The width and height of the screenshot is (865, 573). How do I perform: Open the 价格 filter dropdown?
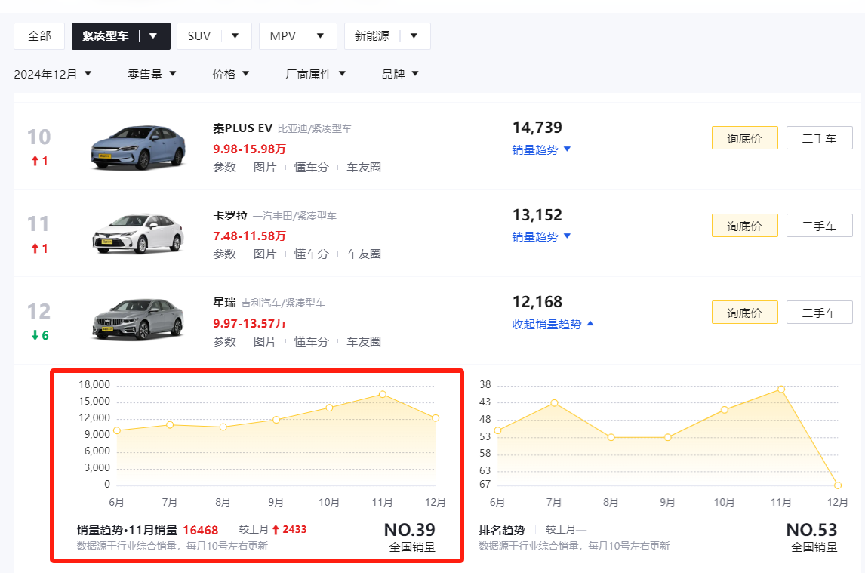(x=231, y=74)
